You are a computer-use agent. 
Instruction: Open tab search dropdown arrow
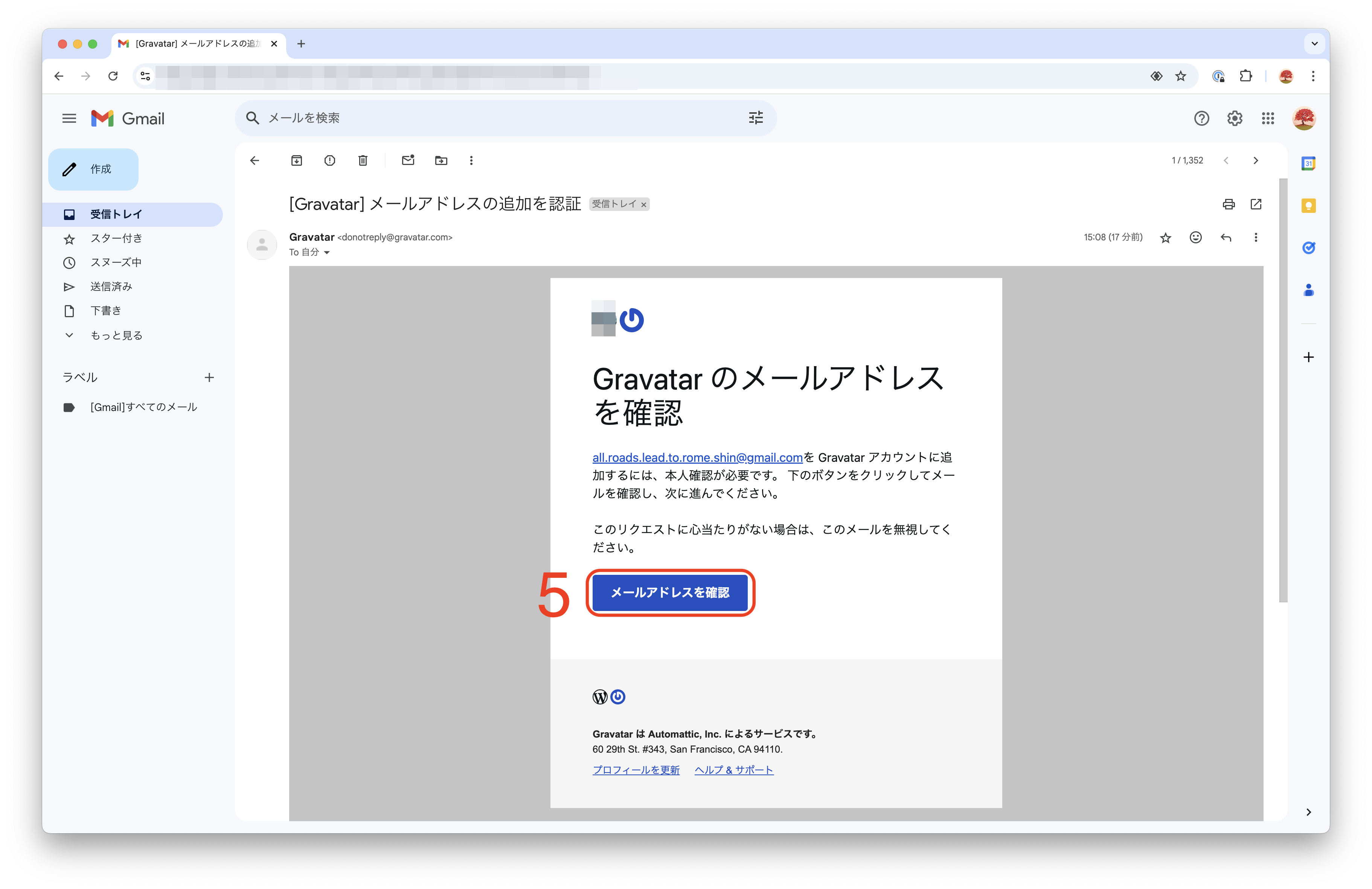pyautogui.click(x=1314, y=44)
